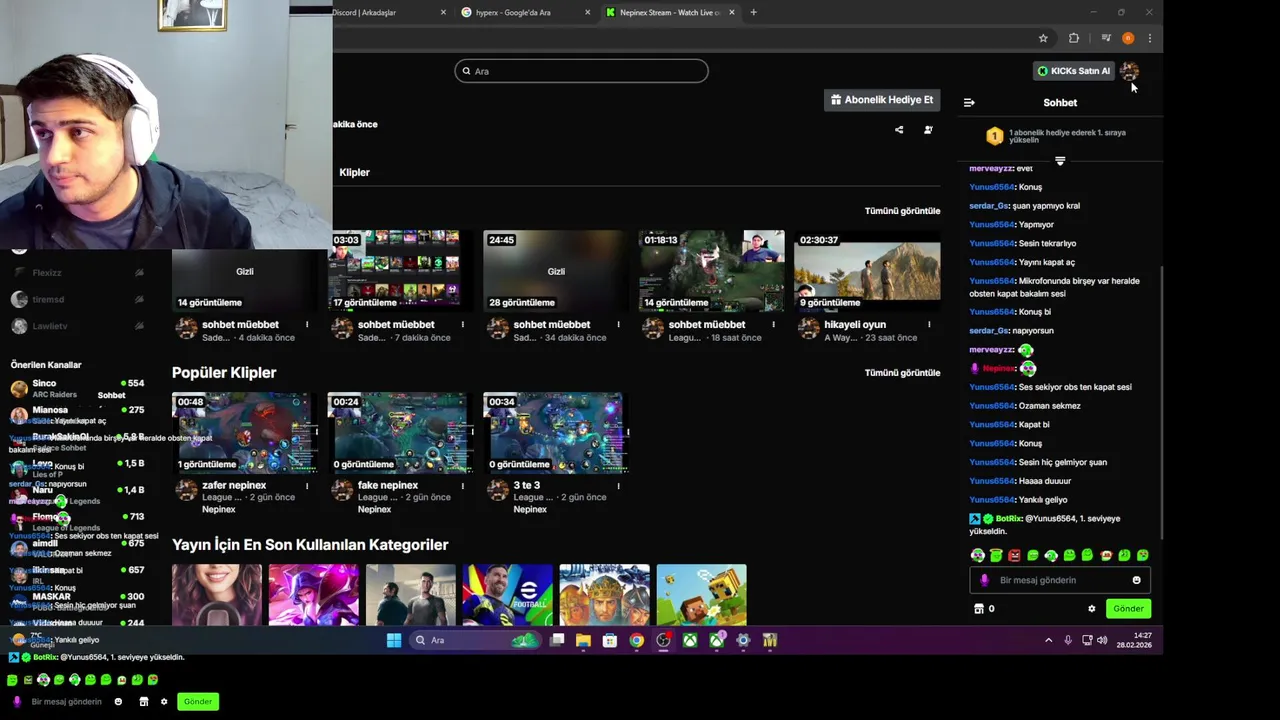Open the Minecraft category tile

click(701, 595)
